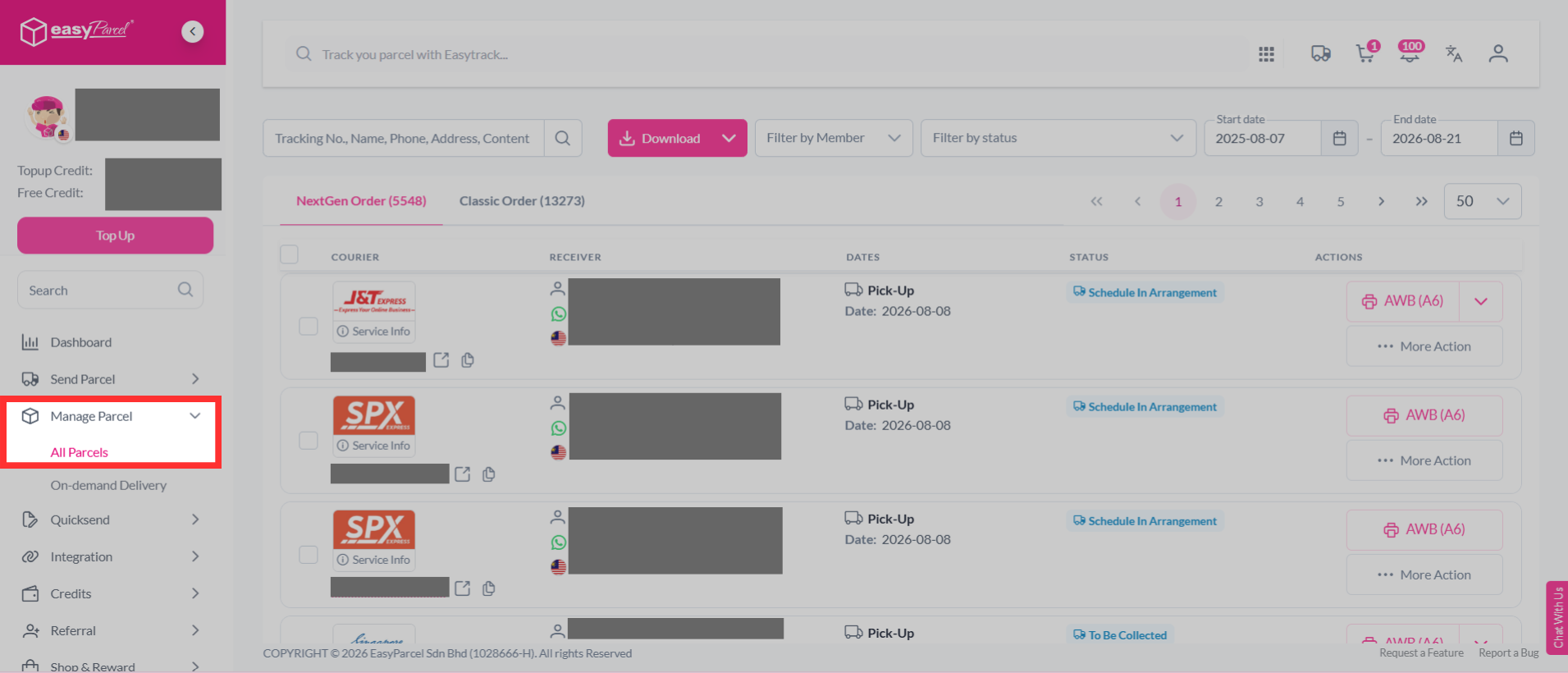1568x673 pixels.
Task: Open notifications bell showing 100
Action: point(1410,53)
